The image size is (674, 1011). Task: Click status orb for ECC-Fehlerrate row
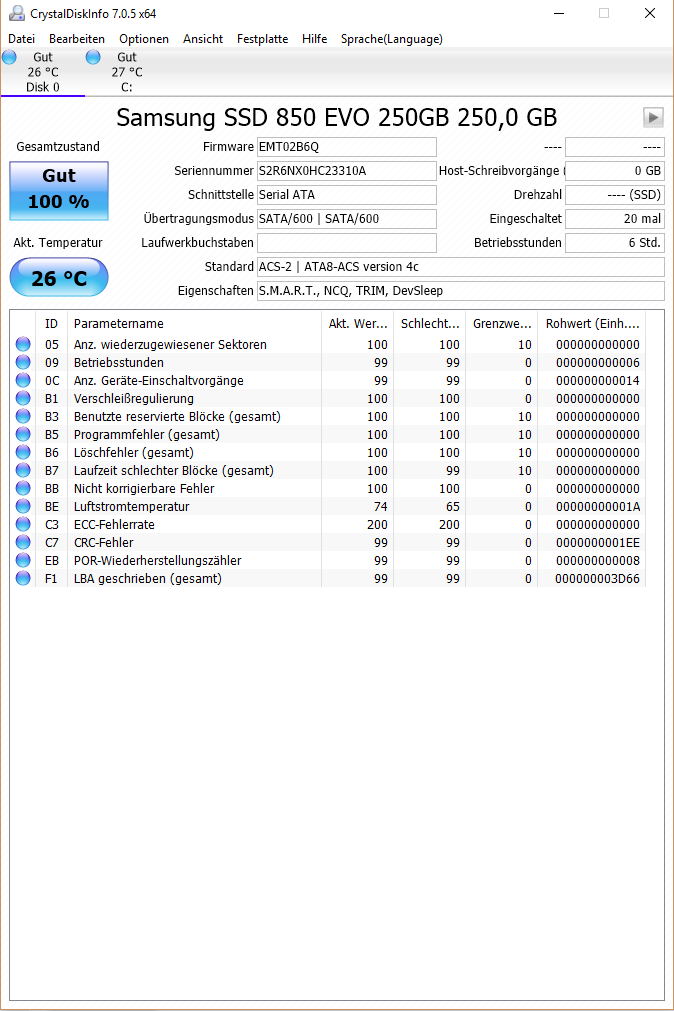(x=23, y=525)
